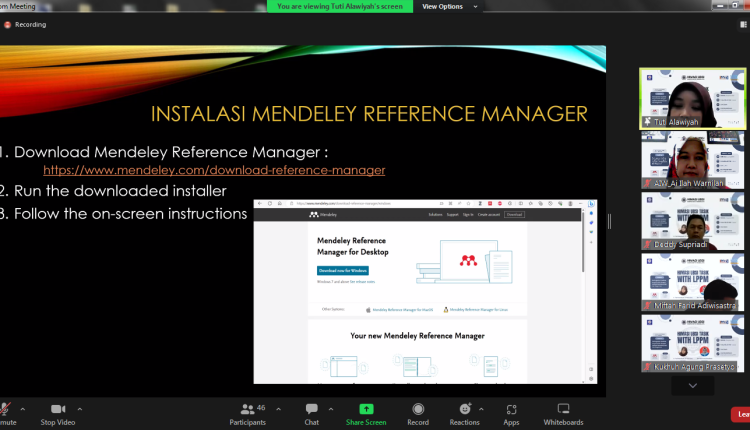Click the slide browser back arrow

click(260, 203)
